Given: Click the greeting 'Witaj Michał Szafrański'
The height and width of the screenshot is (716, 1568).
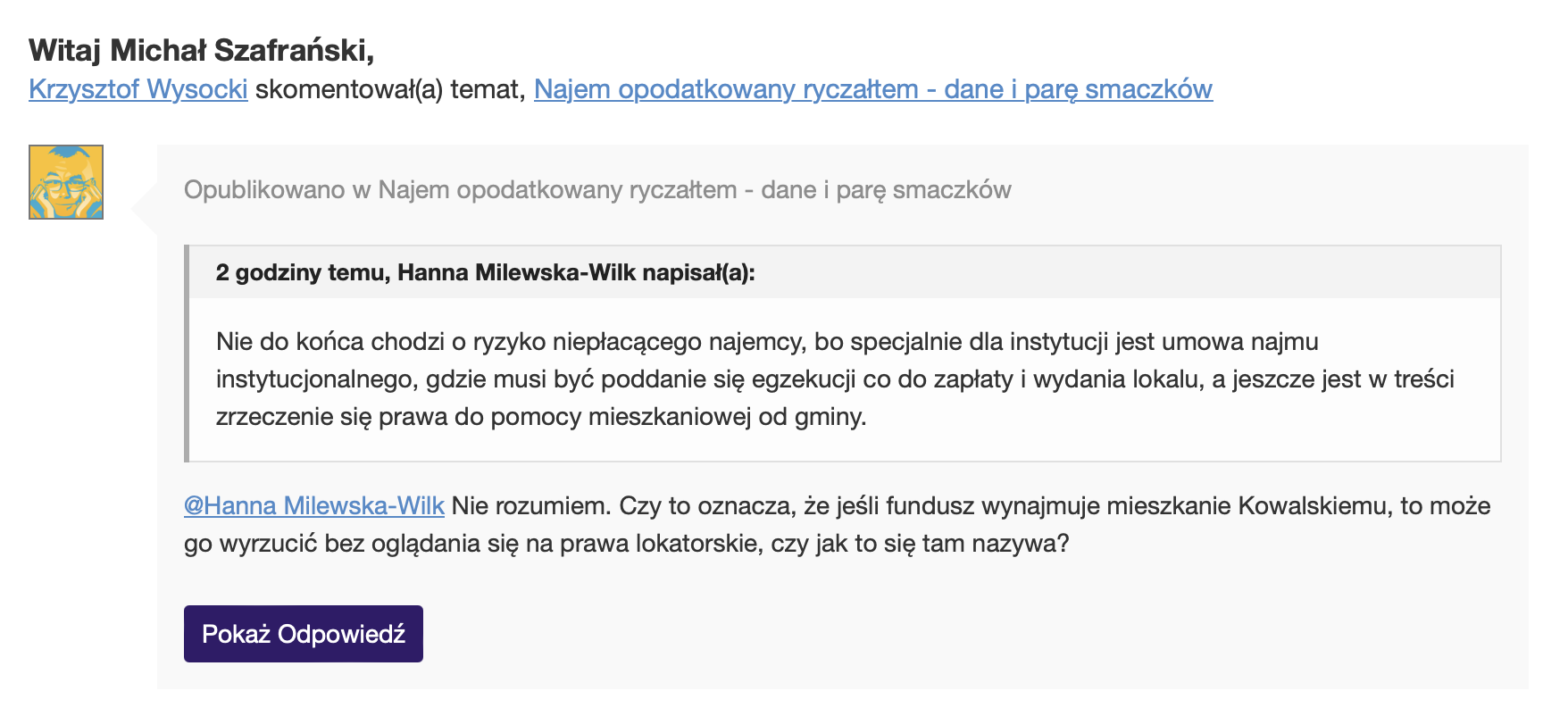Looking at the screenshot, I should [201, 50].
